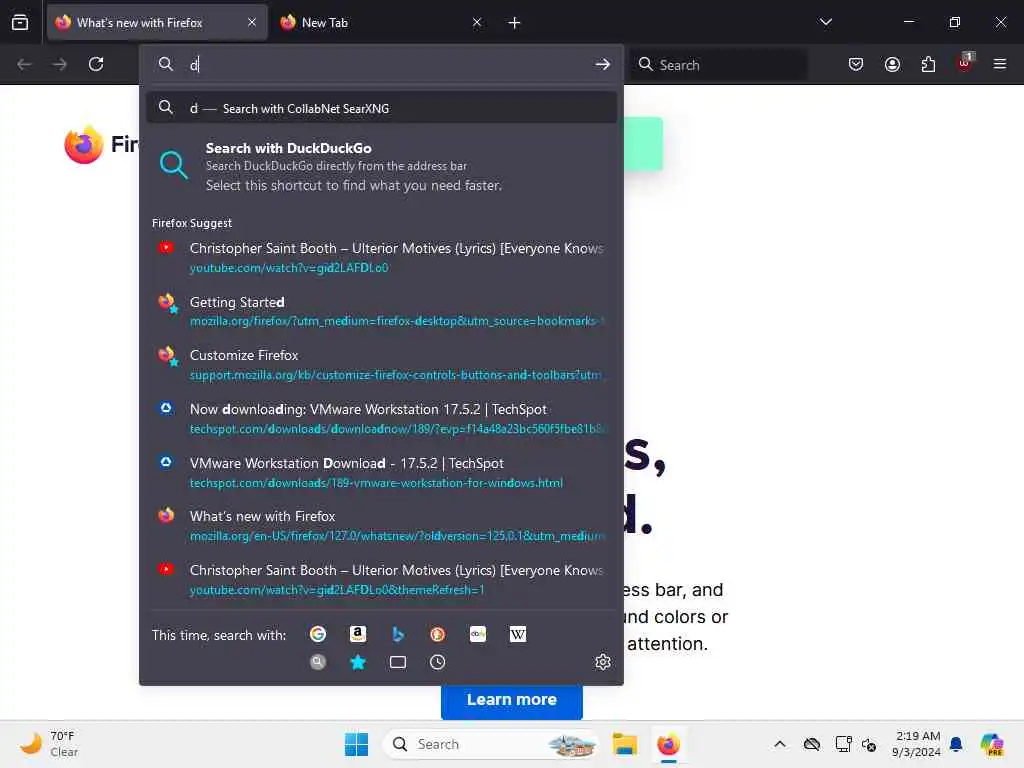
Task: Click the Firefox logo on the page
Action: point(84,144)
